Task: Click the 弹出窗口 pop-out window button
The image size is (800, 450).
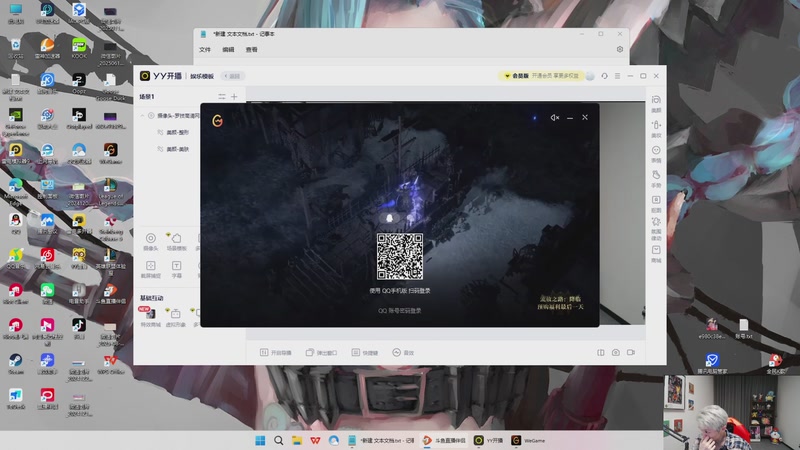Action: pos(321,353)
